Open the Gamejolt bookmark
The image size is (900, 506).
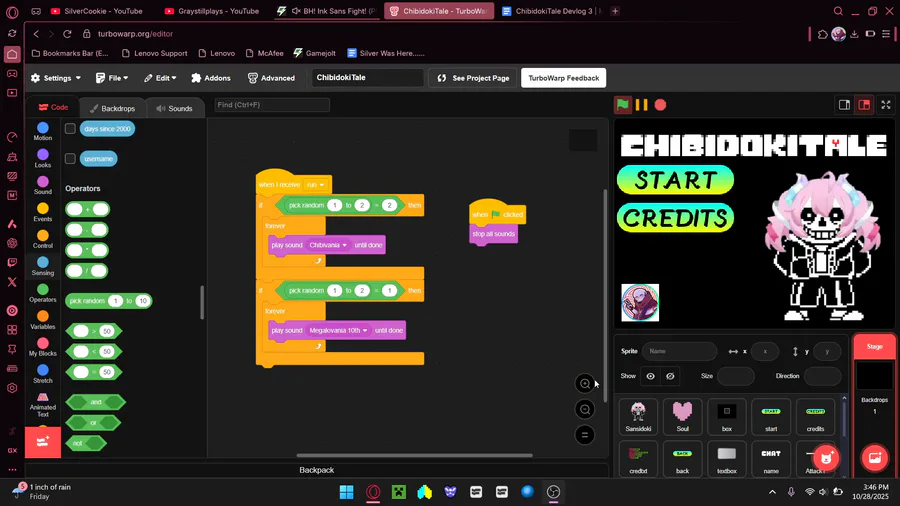tap(315, 53)
